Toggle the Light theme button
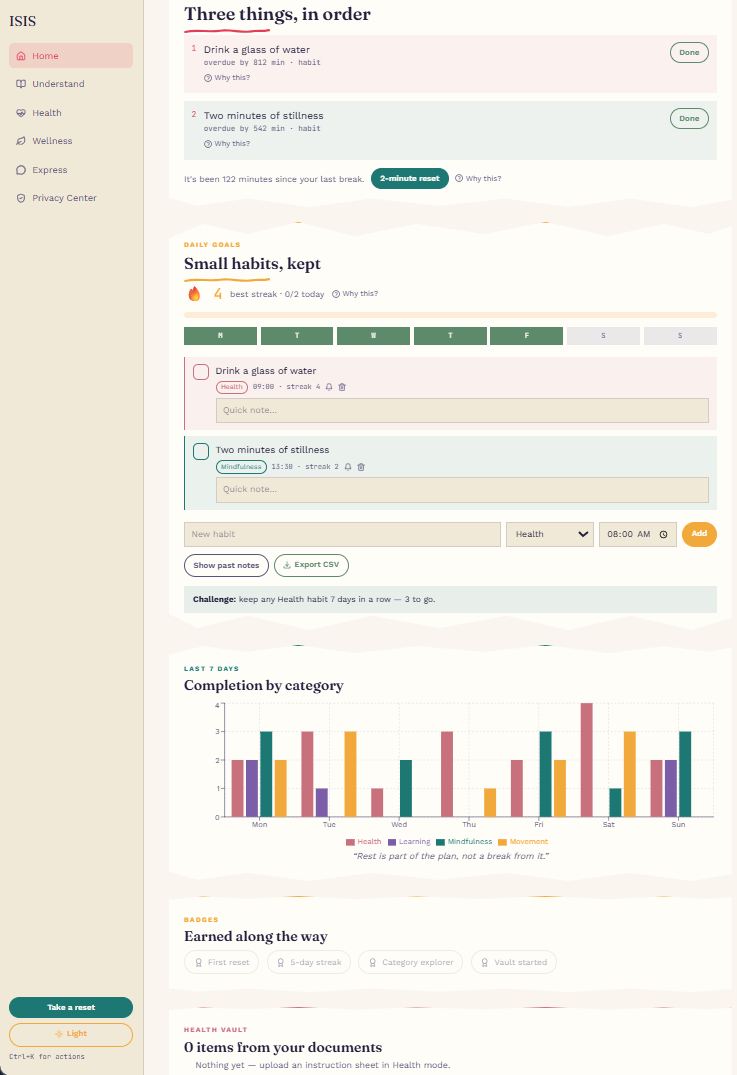Screen dimensions: 737x1075 pyautogui.click(x=71, y=1035)
